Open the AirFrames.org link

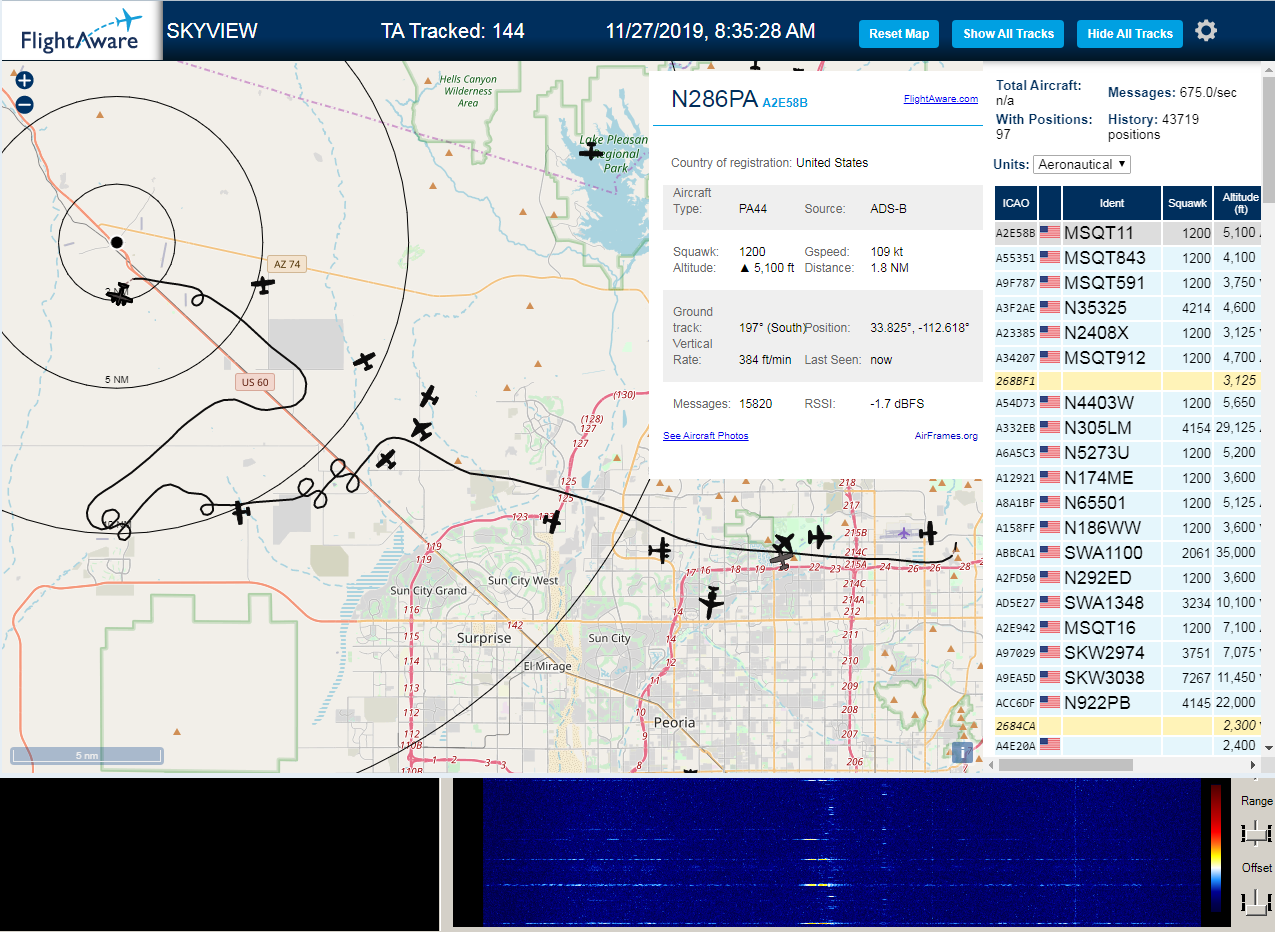(x=946, y=436)
